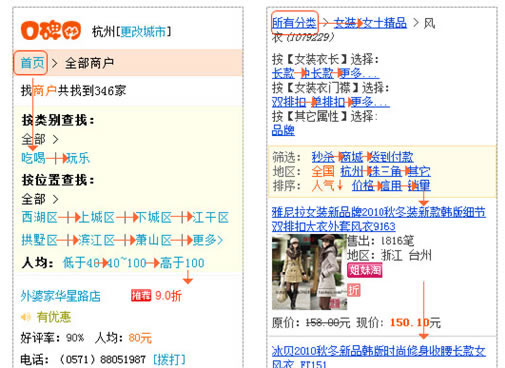Click the red 推荐 badge icon

141,295
